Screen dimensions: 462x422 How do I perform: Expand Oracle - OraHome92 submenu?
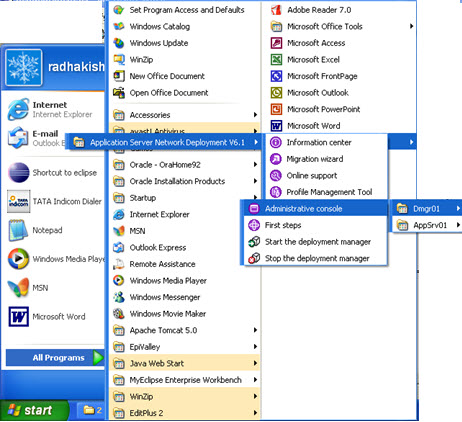(185, 165)
